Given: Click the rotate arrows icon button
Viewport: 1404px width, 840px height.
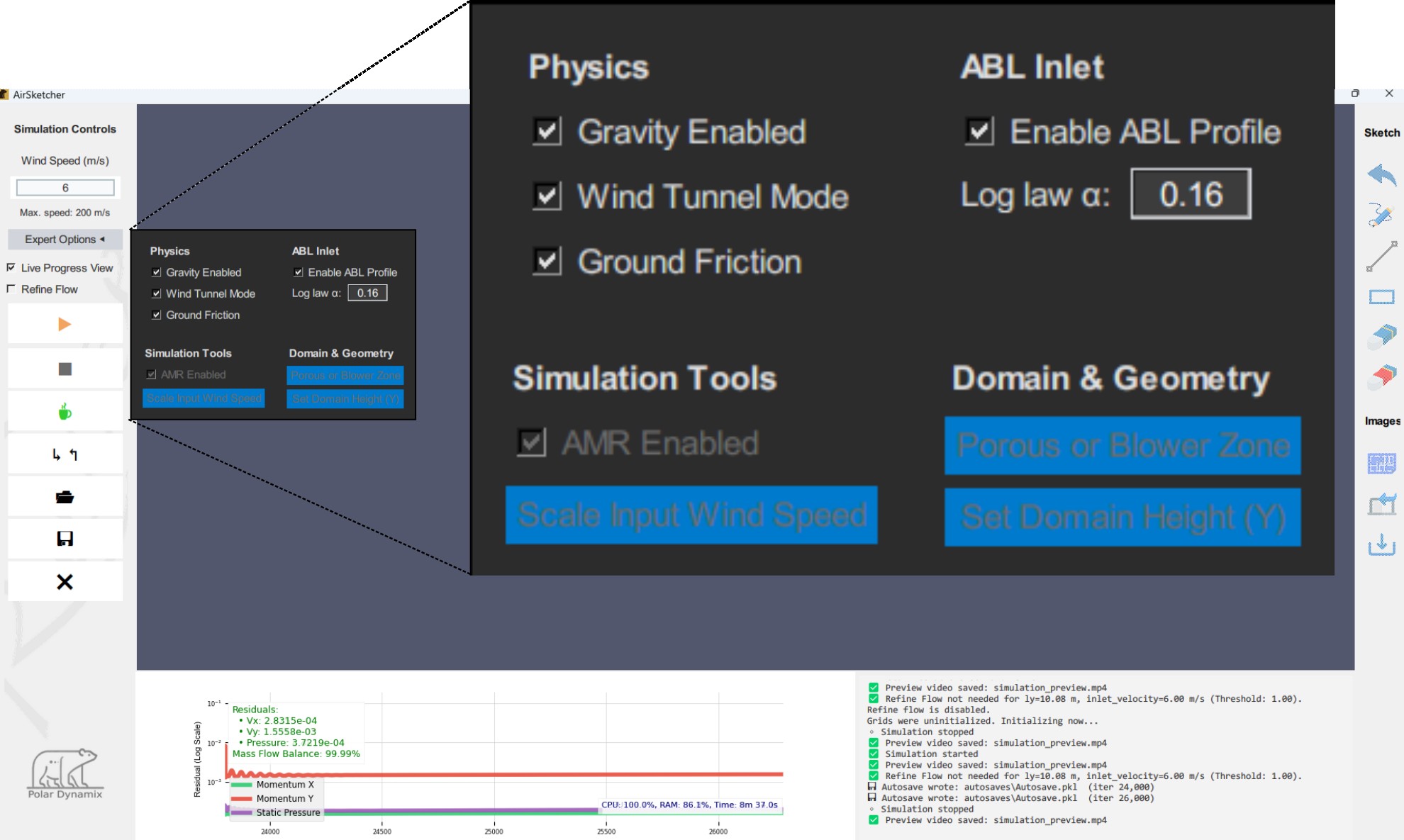Looking at the screenshot, I should coord(65,454).
